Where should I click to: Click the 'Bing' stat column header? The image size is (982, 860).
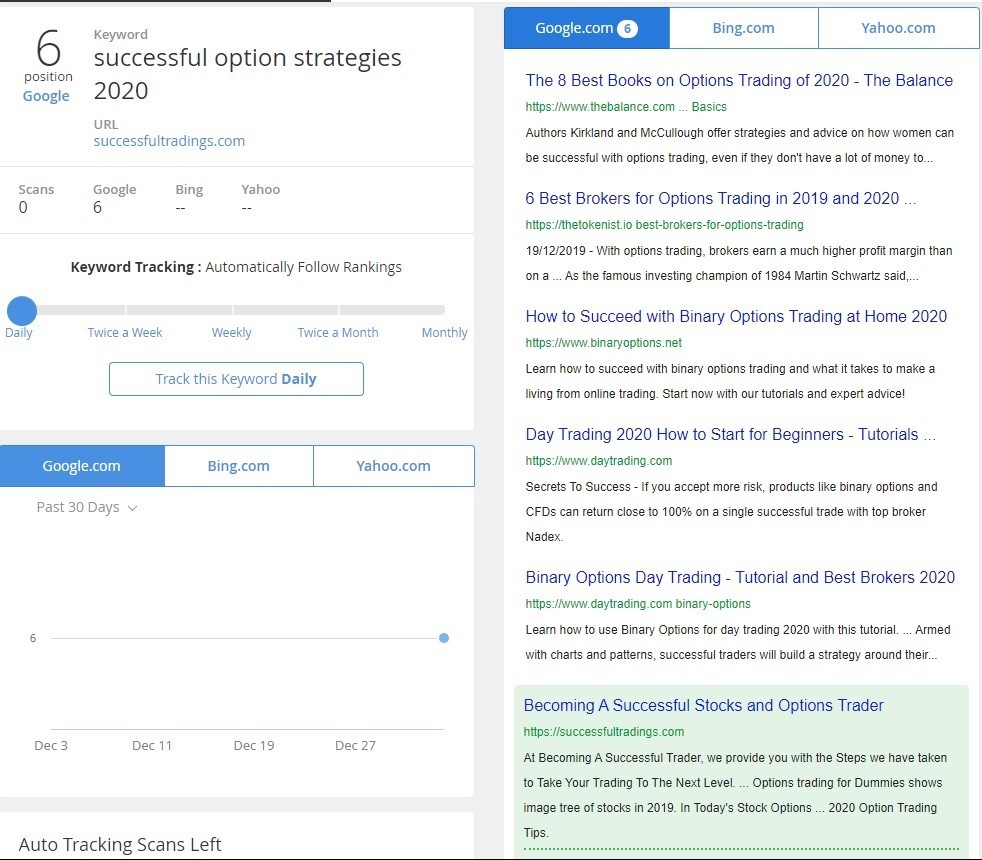(189, 190)
